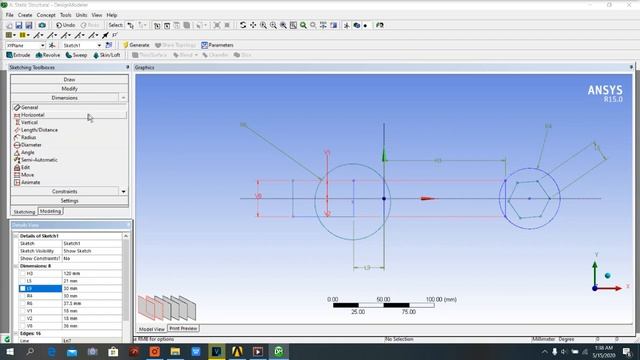Toggle the V1 dimension checkbox
This screenshot has width=640, height=360.
(22, 311)
